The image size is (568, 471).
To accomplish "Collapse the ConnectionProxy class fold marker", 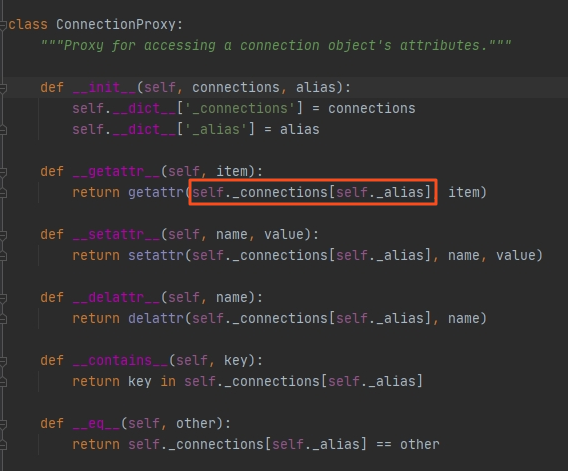I will point(3,25).
